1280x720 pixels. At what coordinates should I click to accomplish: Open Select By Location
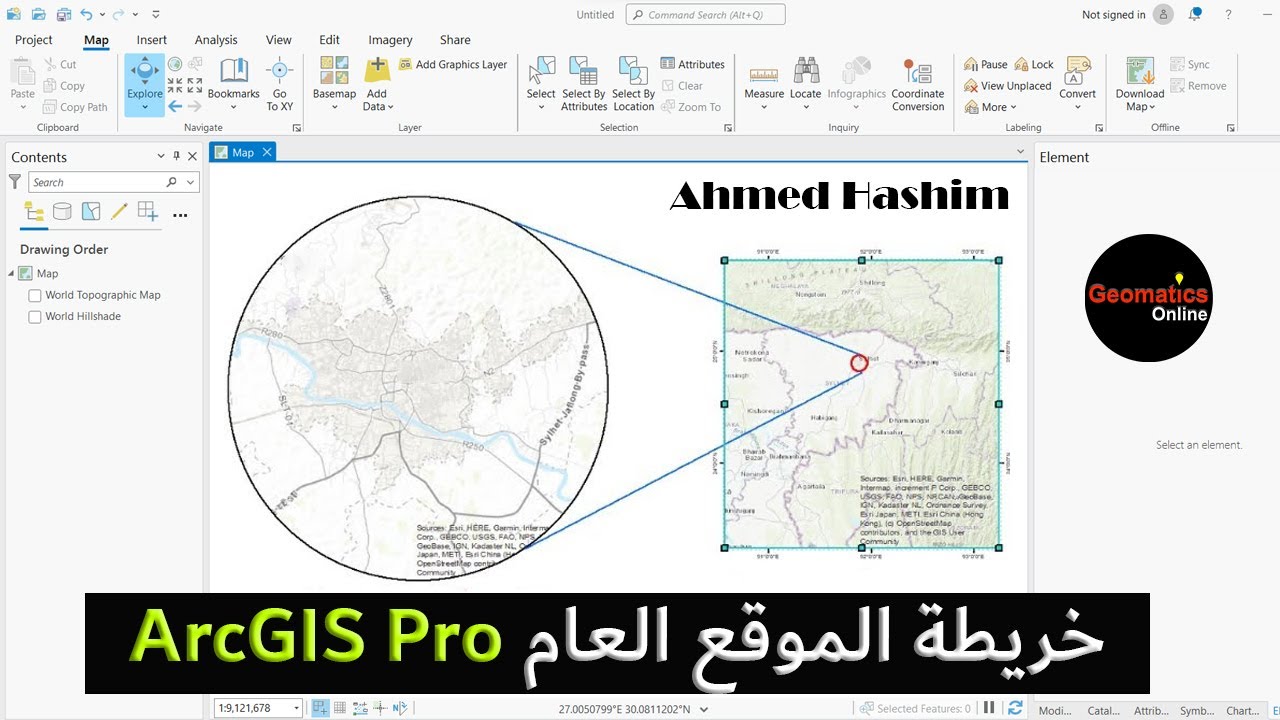click(634, 84)
